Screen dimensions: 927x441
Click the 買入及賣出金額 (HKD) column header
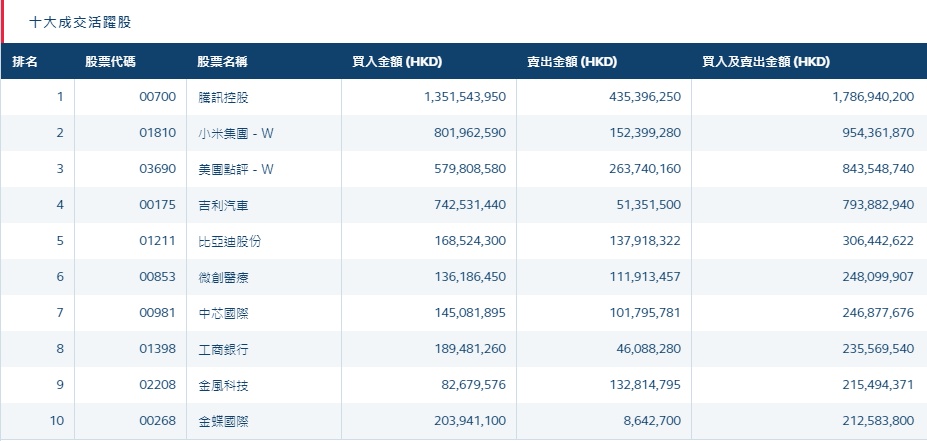coord(766,62)
